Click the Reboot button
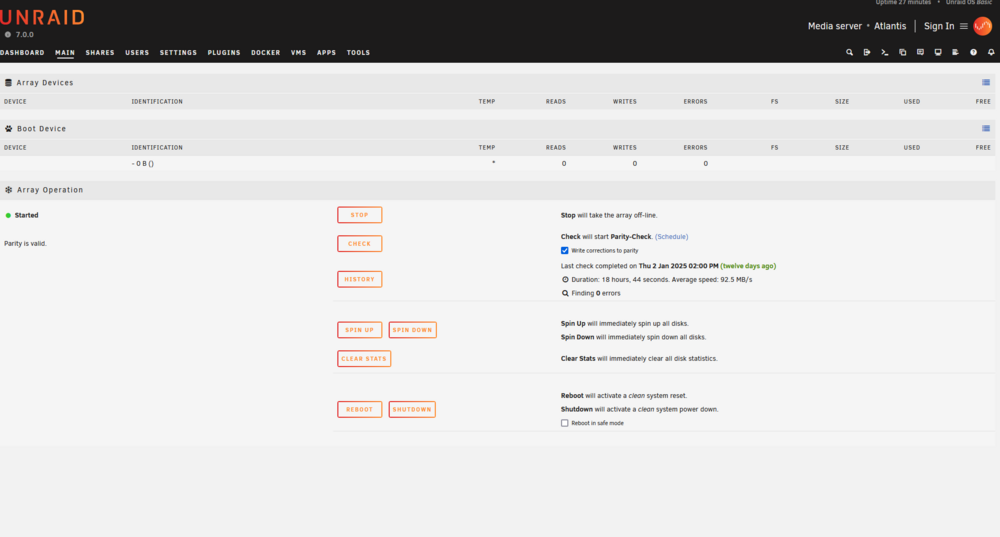 (x=360, y=409)
